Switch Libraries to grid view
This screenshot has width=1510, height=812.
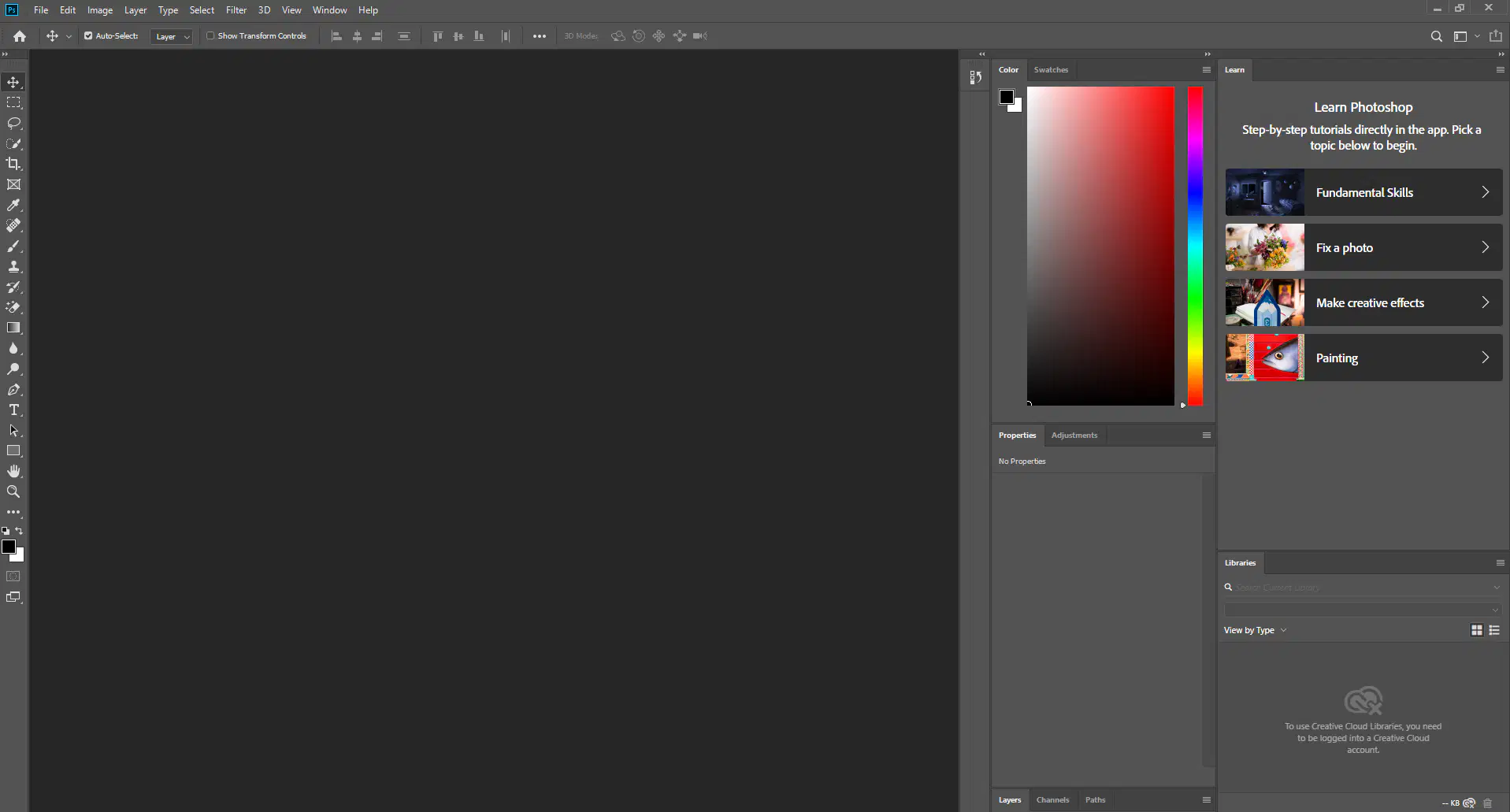pos(1477,630)
